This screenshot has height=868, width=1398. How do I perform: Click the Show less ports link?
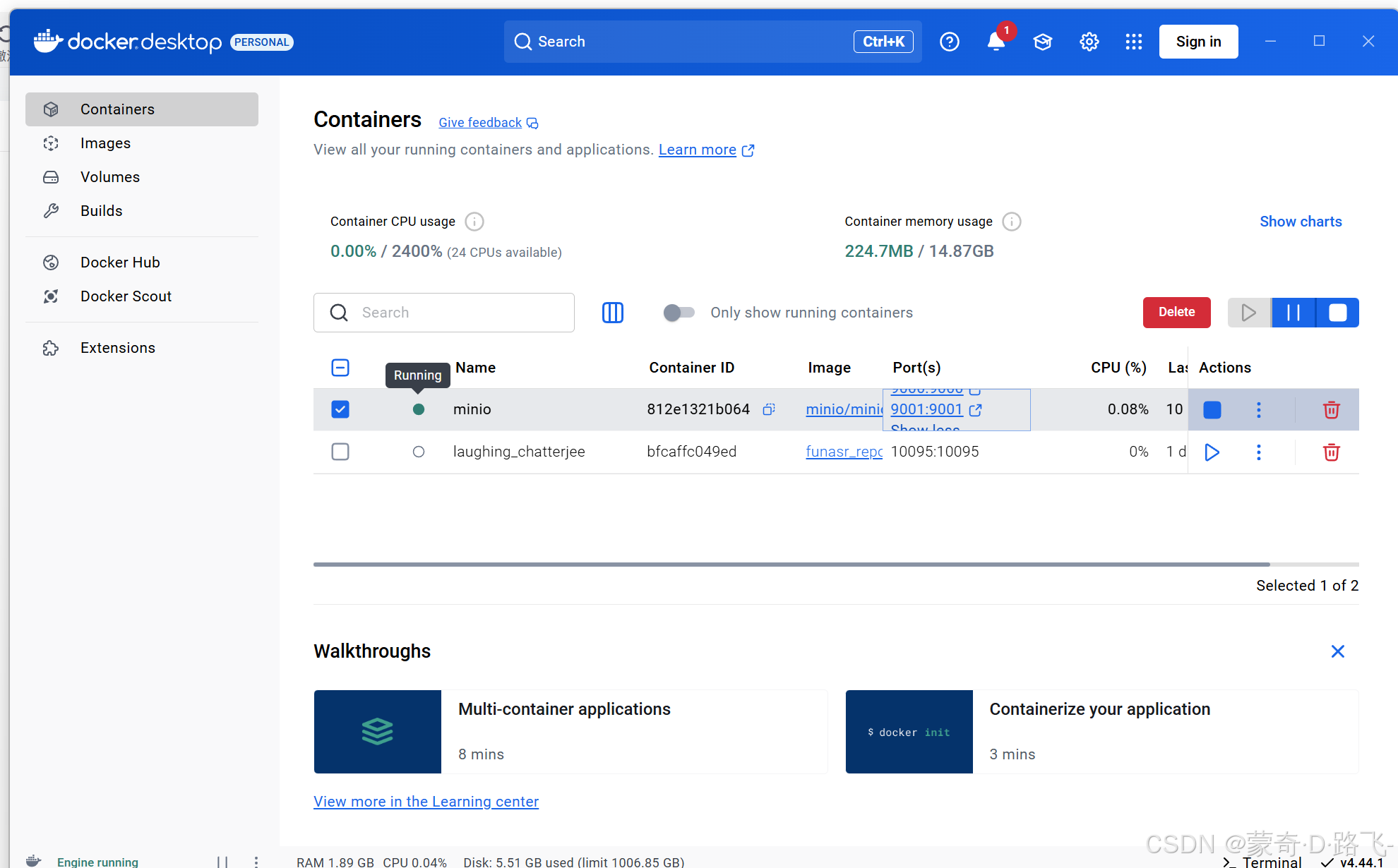click(925, 427)
